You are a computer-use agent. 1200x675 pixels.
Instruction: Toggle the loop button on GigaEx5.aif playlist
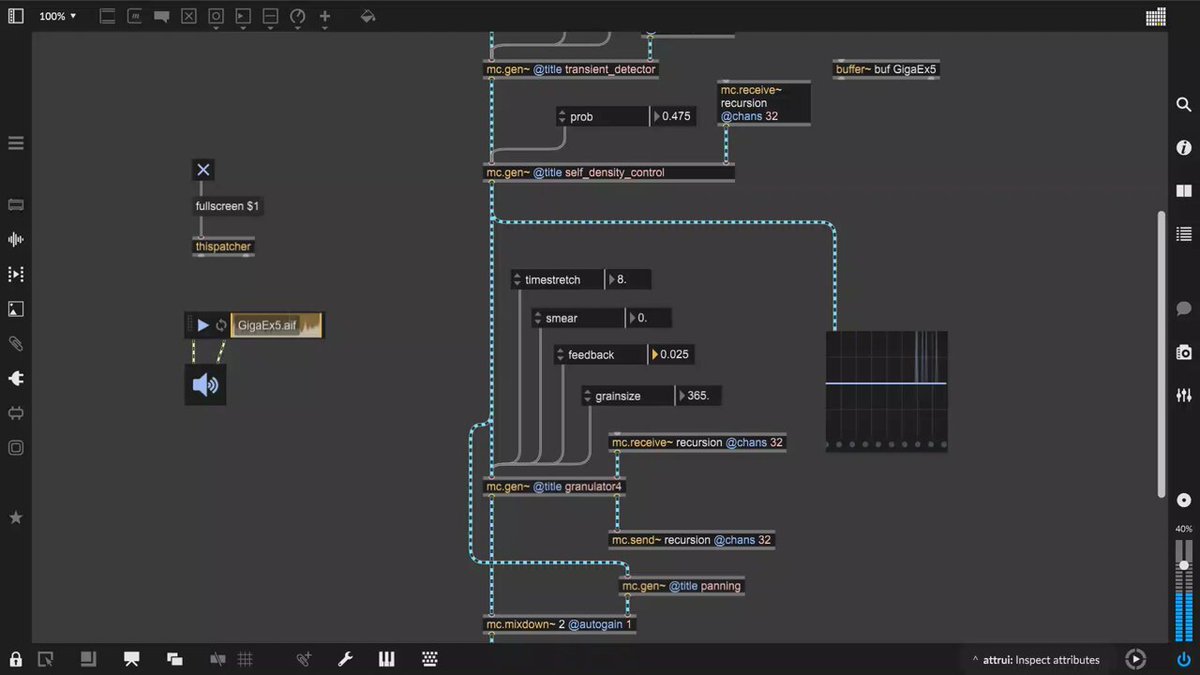point(221,325)
